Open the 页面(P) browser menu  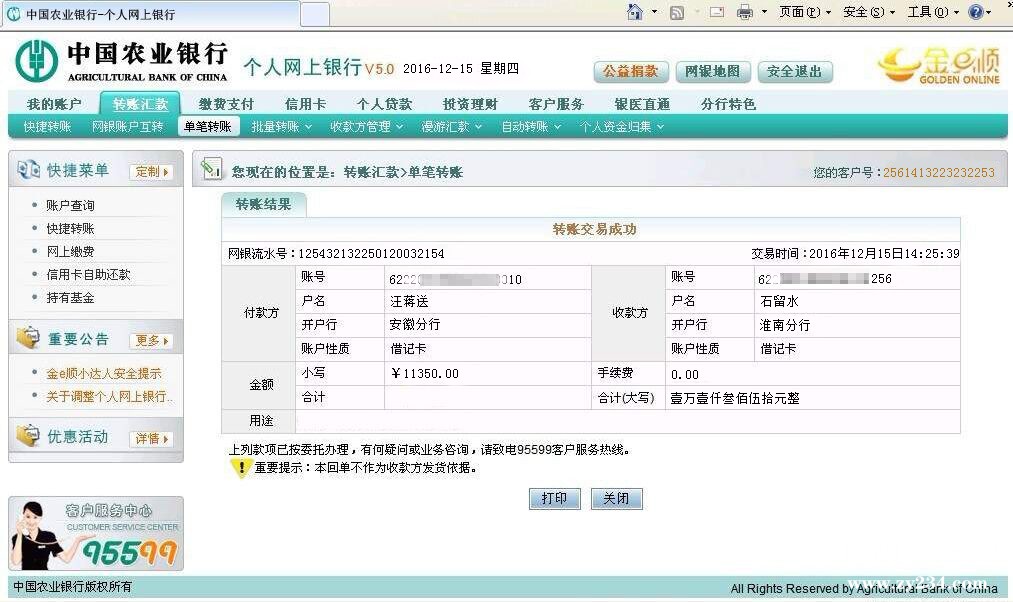click(x=805, y=12)
